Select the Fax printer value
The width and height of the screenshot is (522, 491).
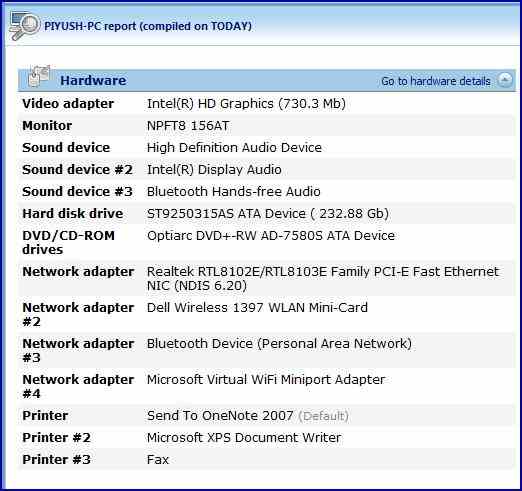158,460
